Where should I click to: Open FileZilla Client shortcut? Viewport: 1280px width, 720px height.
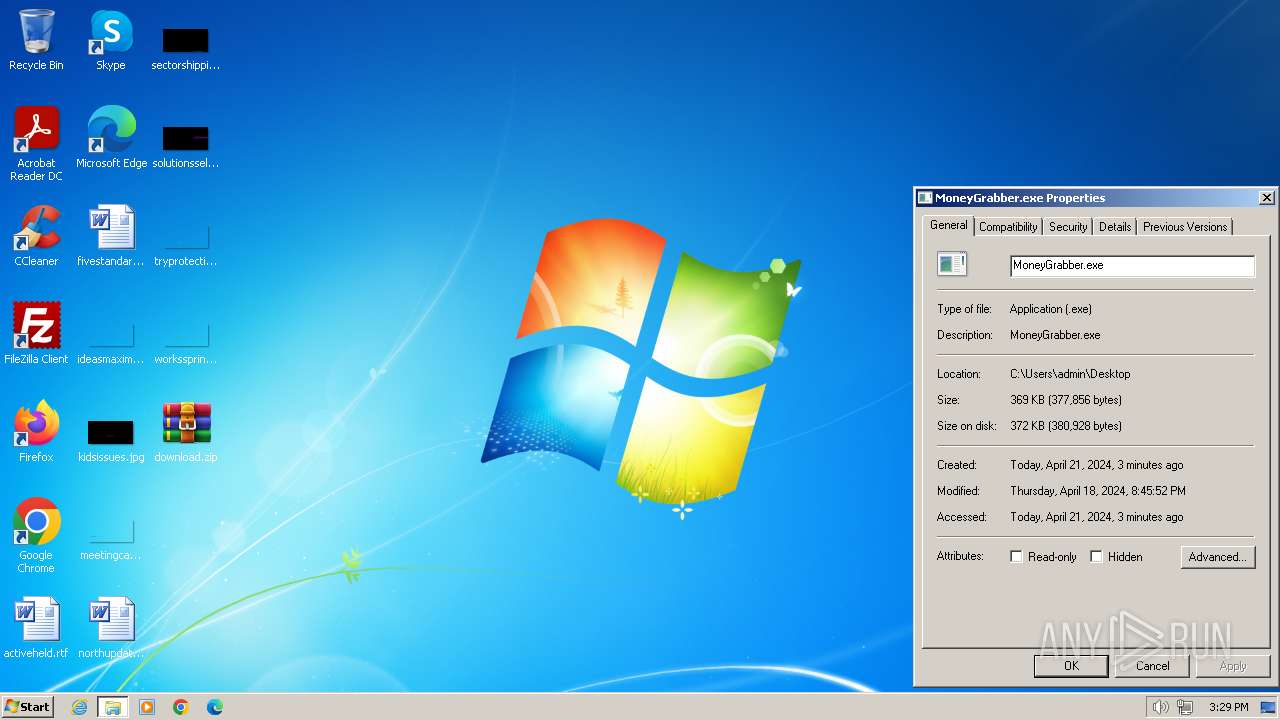(36, 334)
